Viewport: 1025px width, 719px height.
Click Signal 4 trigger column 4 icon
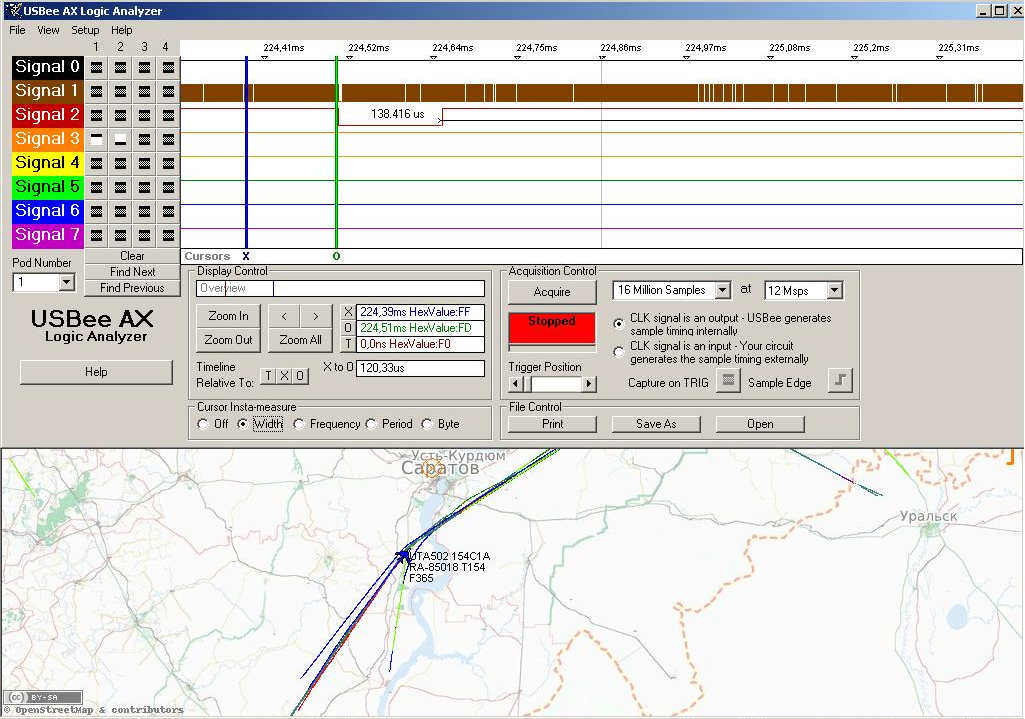(168, 163)
